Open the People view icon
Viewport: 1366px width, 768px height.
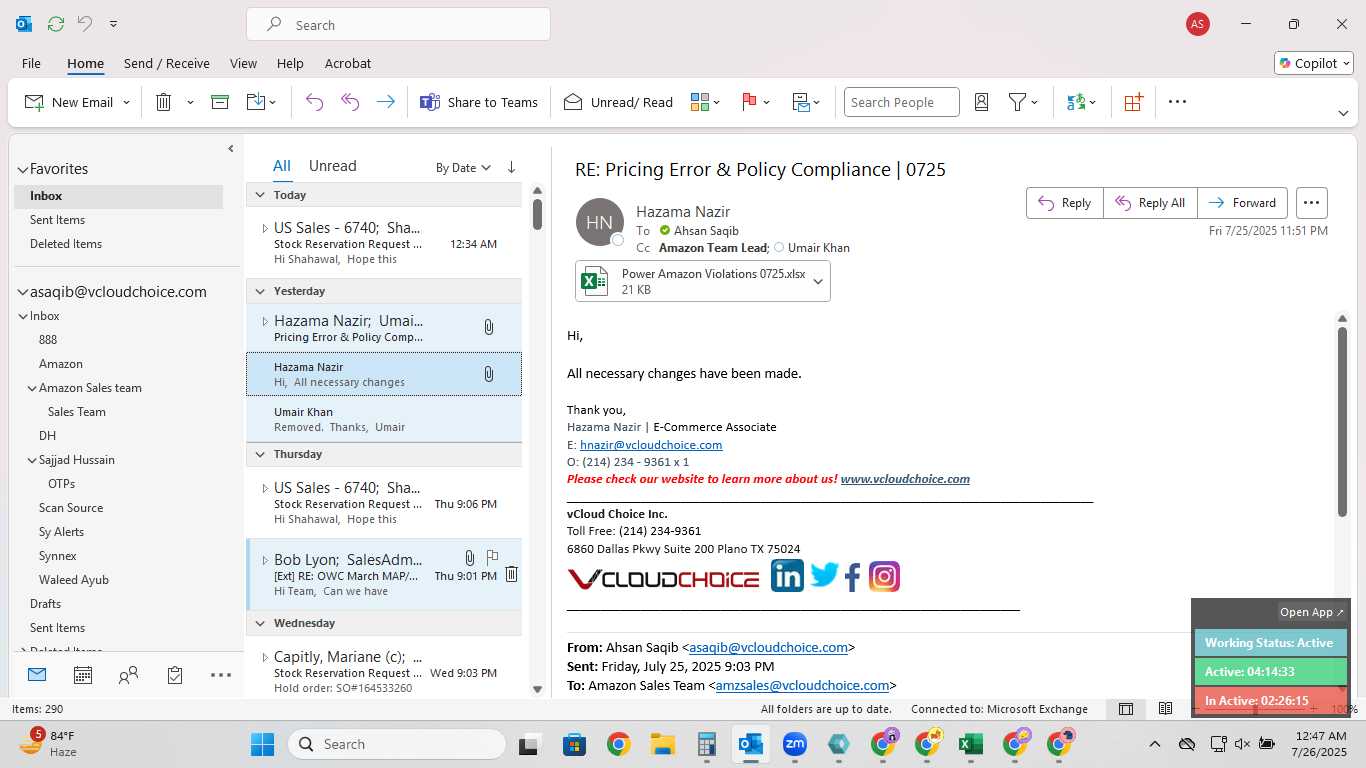pyautogui.click(x=128, y=676)
